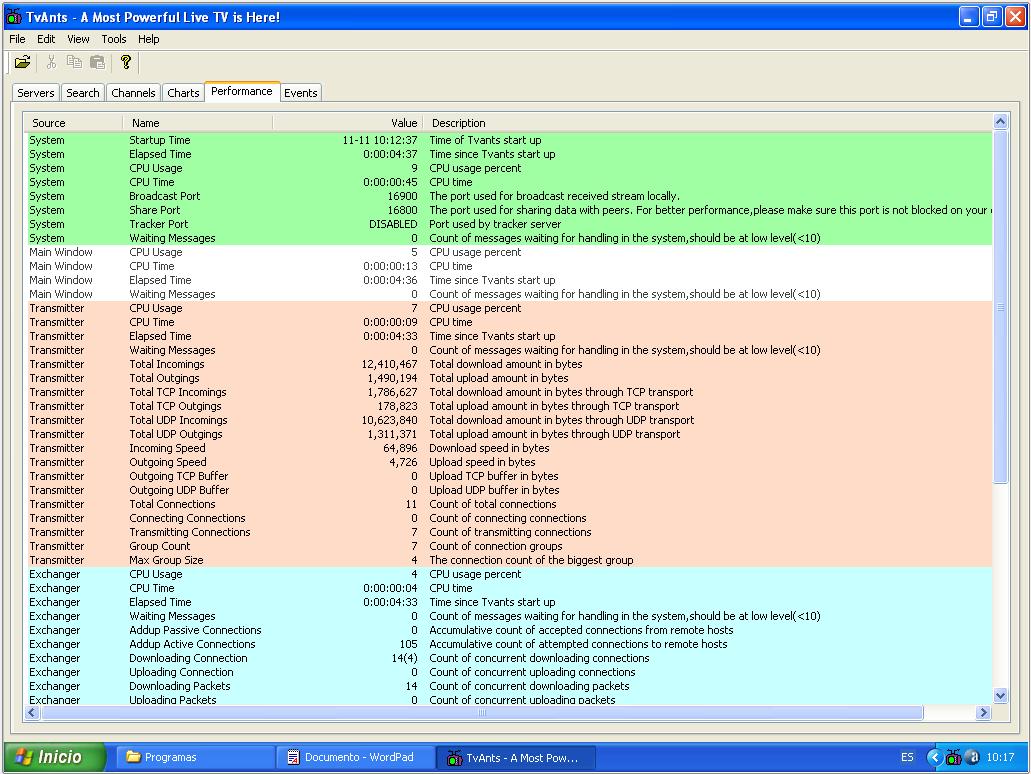Click the horizontal scrollbar thumb
The image size is (1031, 774).
[x=482, y=712]
